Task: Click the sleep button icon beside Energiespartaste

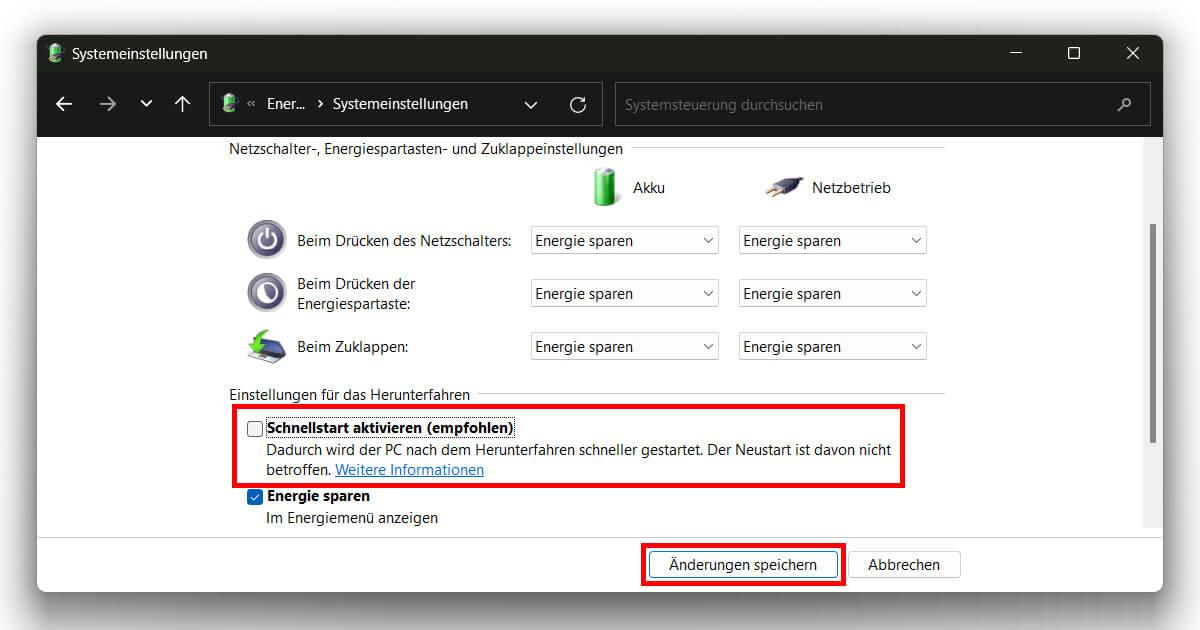Action: pyautogui.click(x=266, y=292)
